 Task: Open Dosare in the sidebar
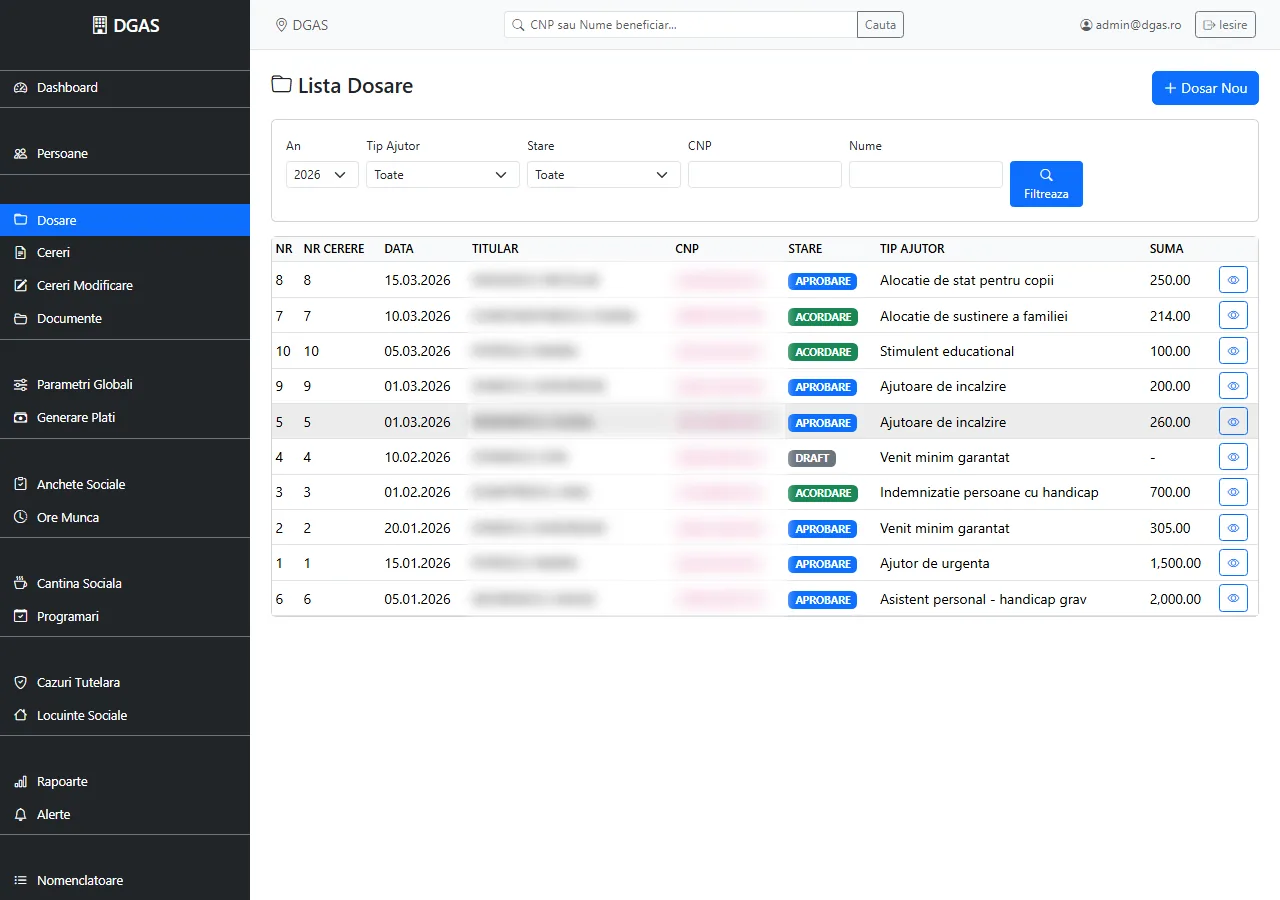[125, 220]
